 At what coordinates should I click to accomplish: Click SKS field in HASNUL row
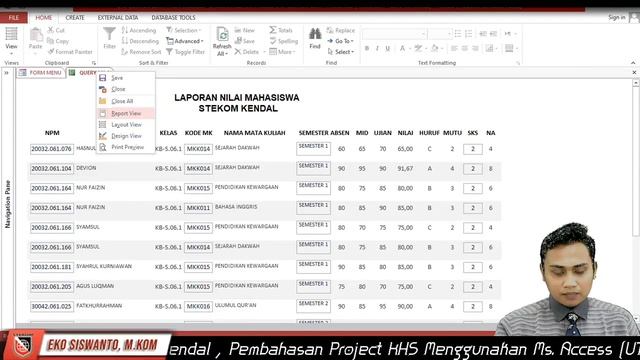pos(473,149)
